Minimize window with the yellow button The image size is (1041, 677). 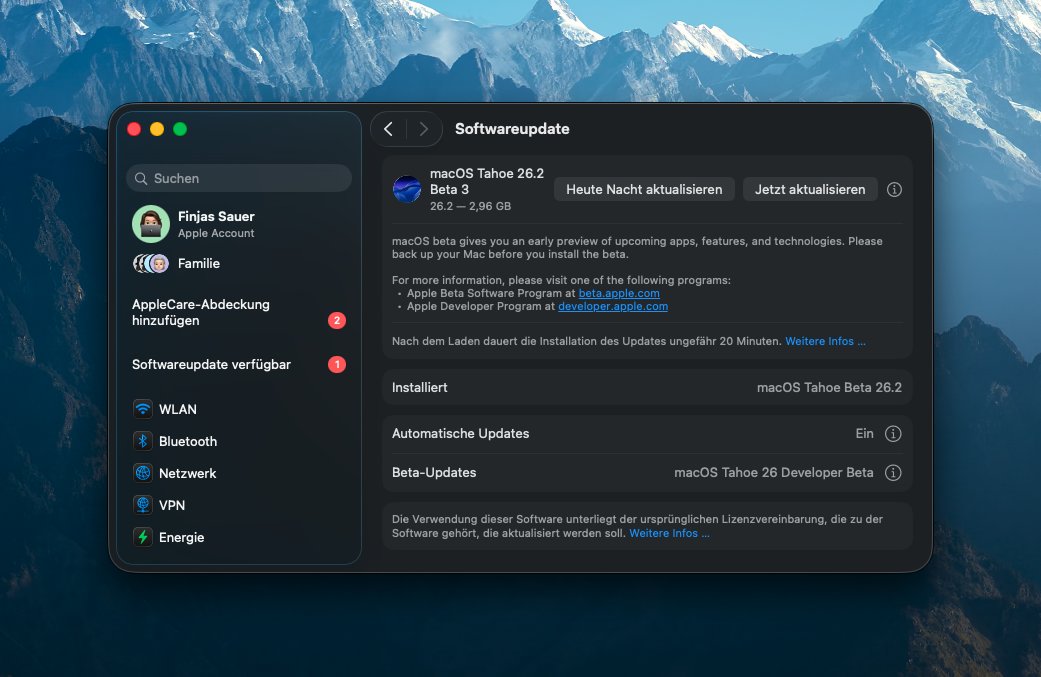pos(157,129)
